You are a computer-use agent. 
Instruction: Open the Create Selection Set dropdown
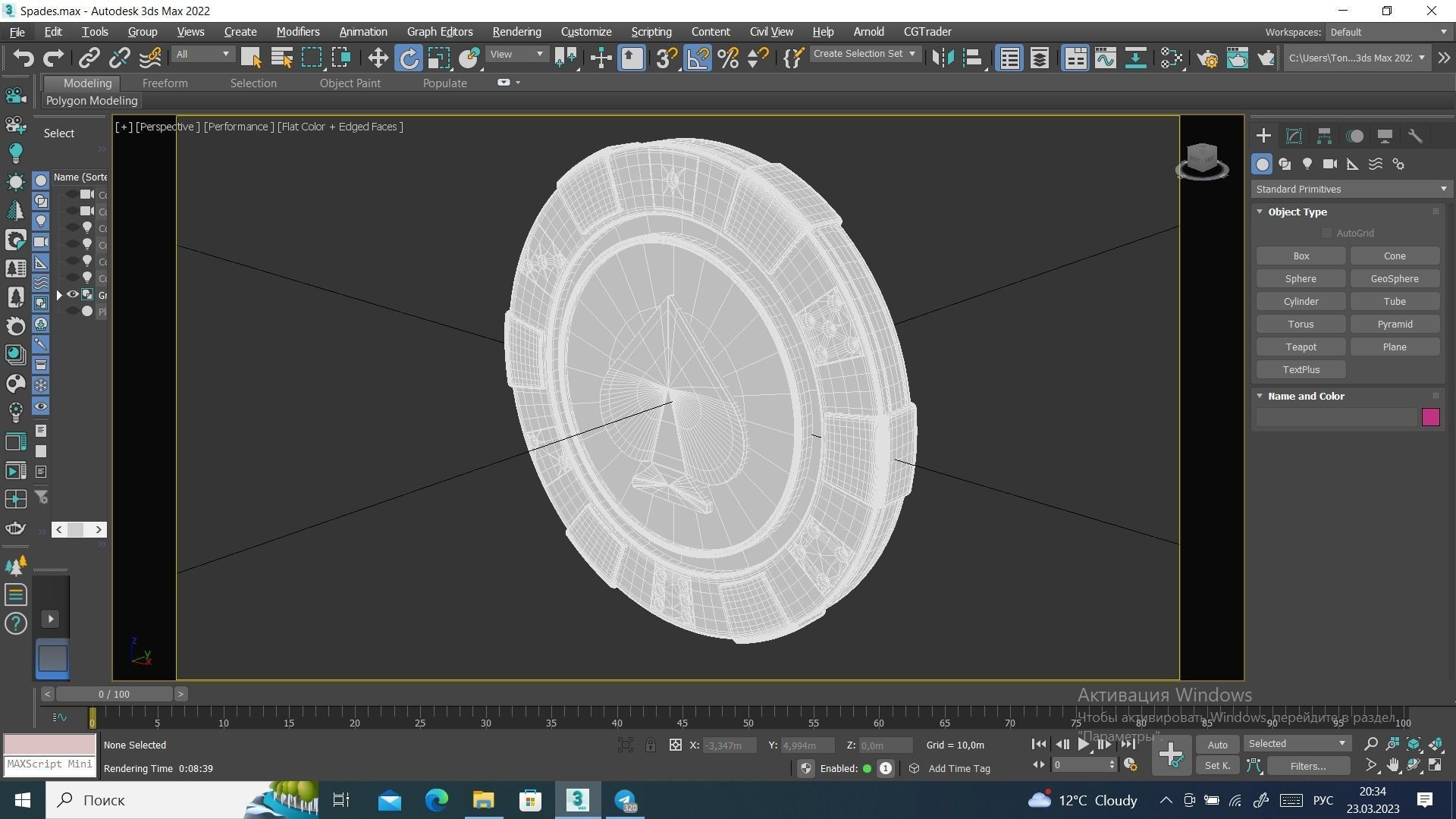tap(864, 54)
